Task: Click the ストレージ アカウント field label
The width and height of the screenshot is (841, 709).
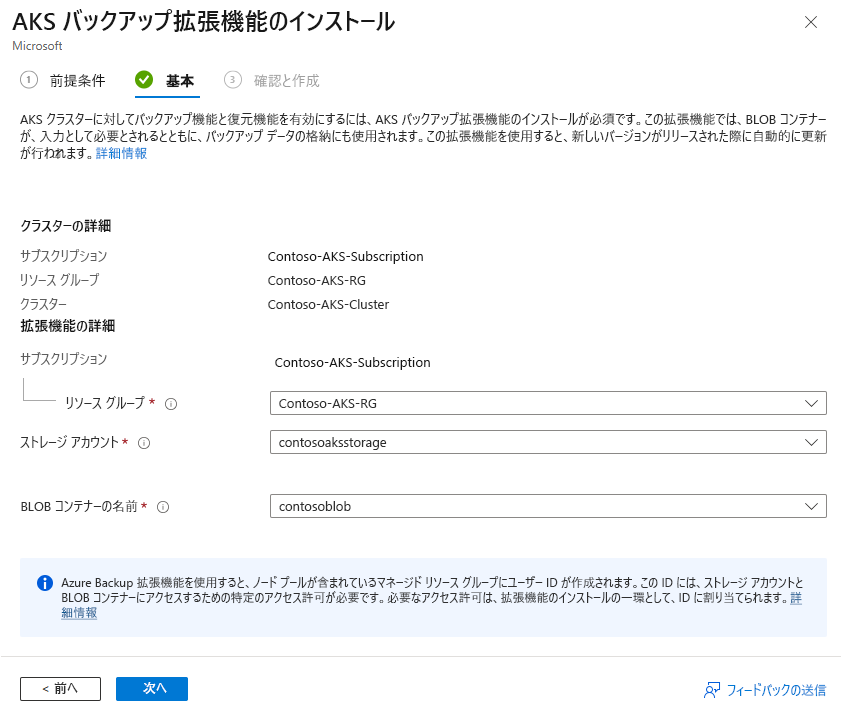Action: 69,442
